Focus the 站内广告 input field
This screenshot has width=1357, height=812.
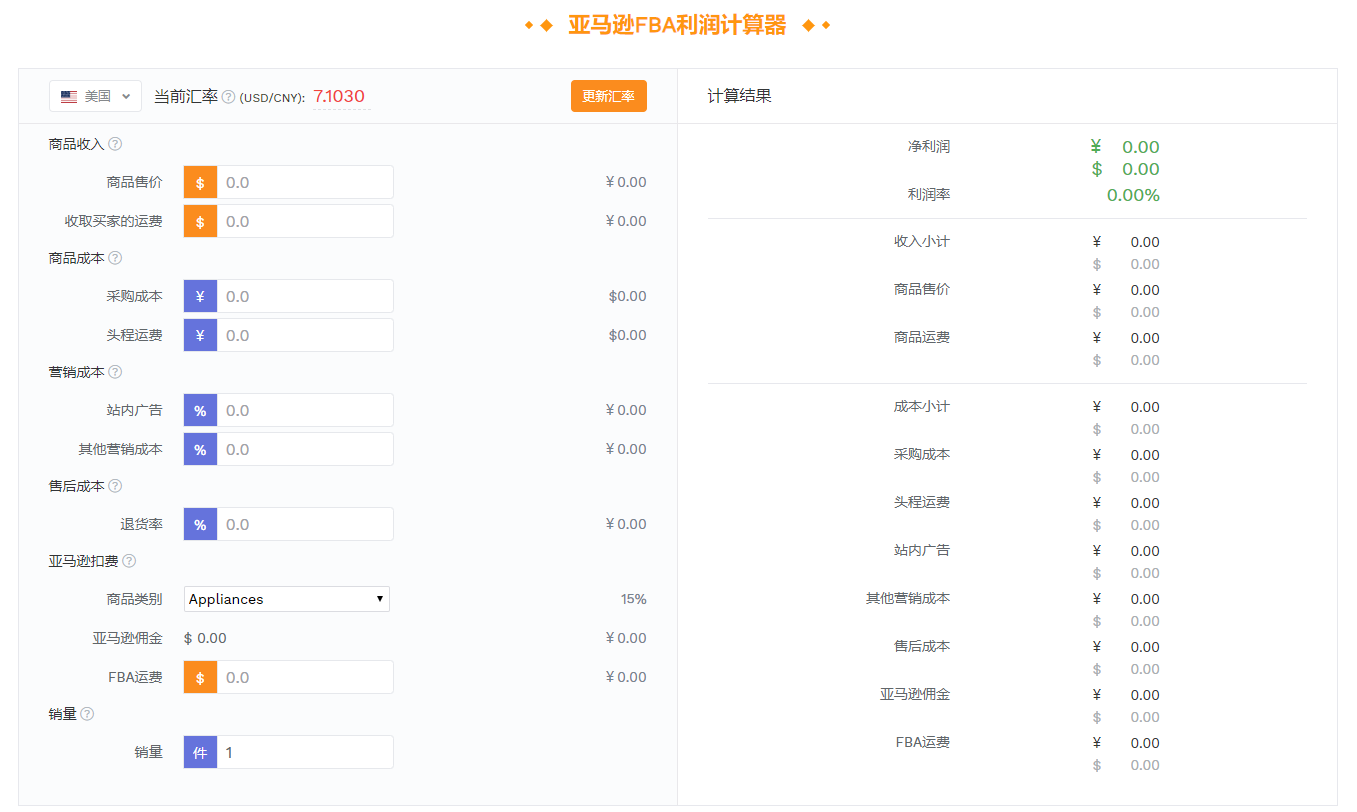pos(305,411)
